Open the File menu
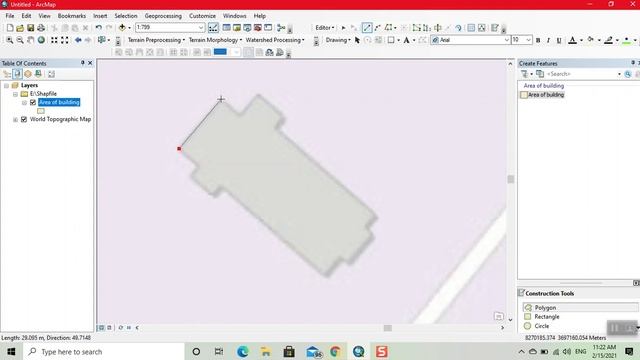 pyautogui.click(x=10, y=16)
